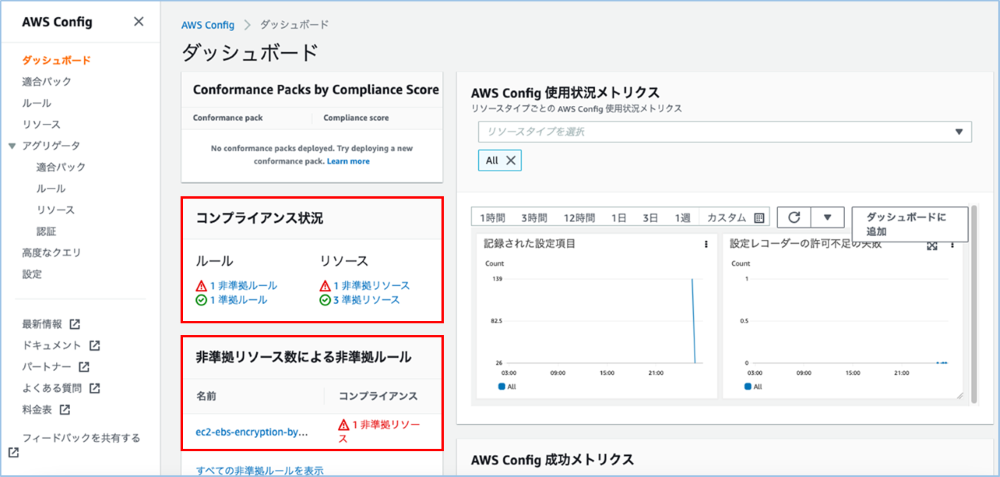Open 高度なクエリ in the sidebar
The width and height of the screenshot is (1000, 477).
click(x=52, y=253)
